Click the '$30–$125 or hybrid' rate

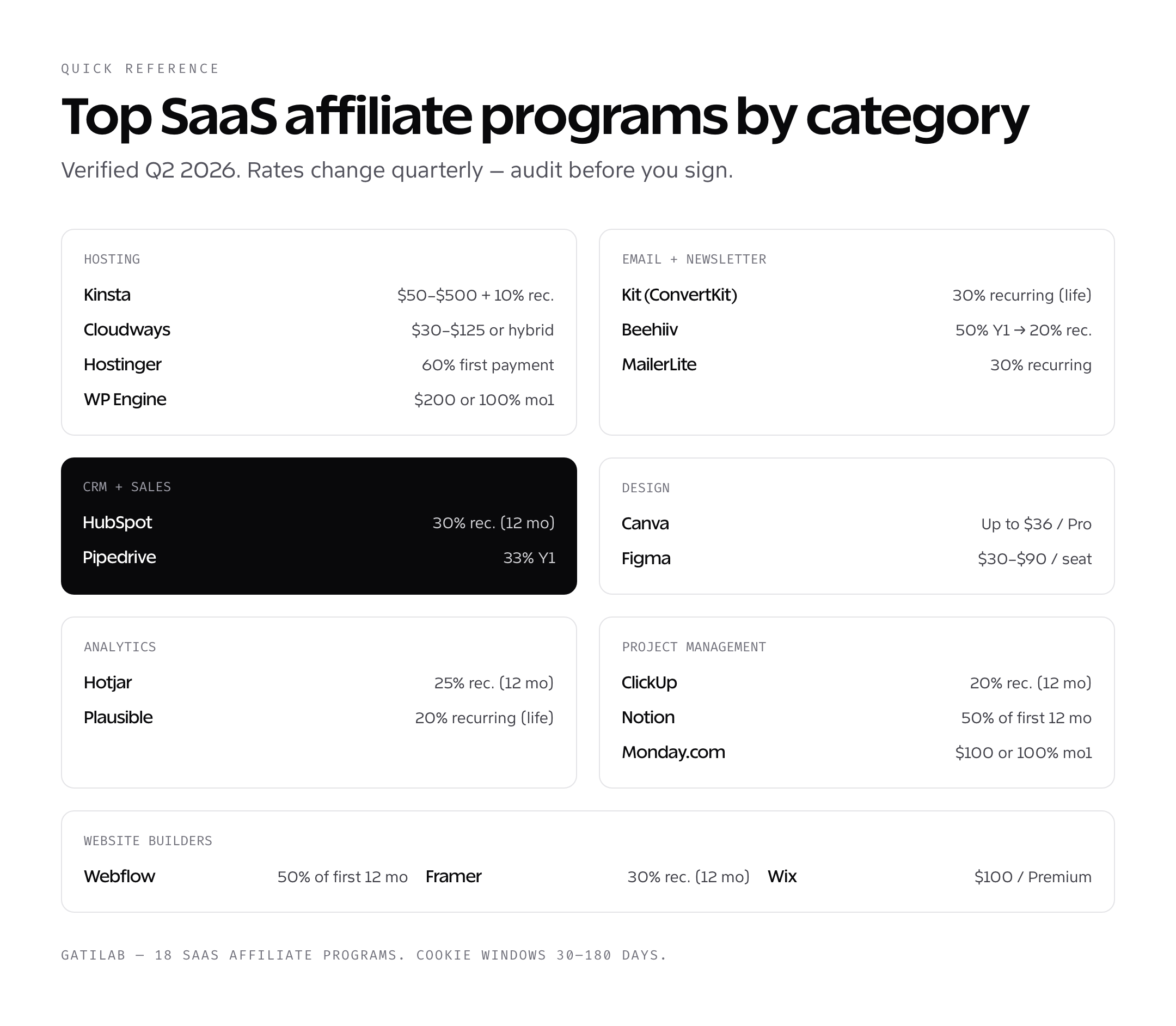[482, 331]
